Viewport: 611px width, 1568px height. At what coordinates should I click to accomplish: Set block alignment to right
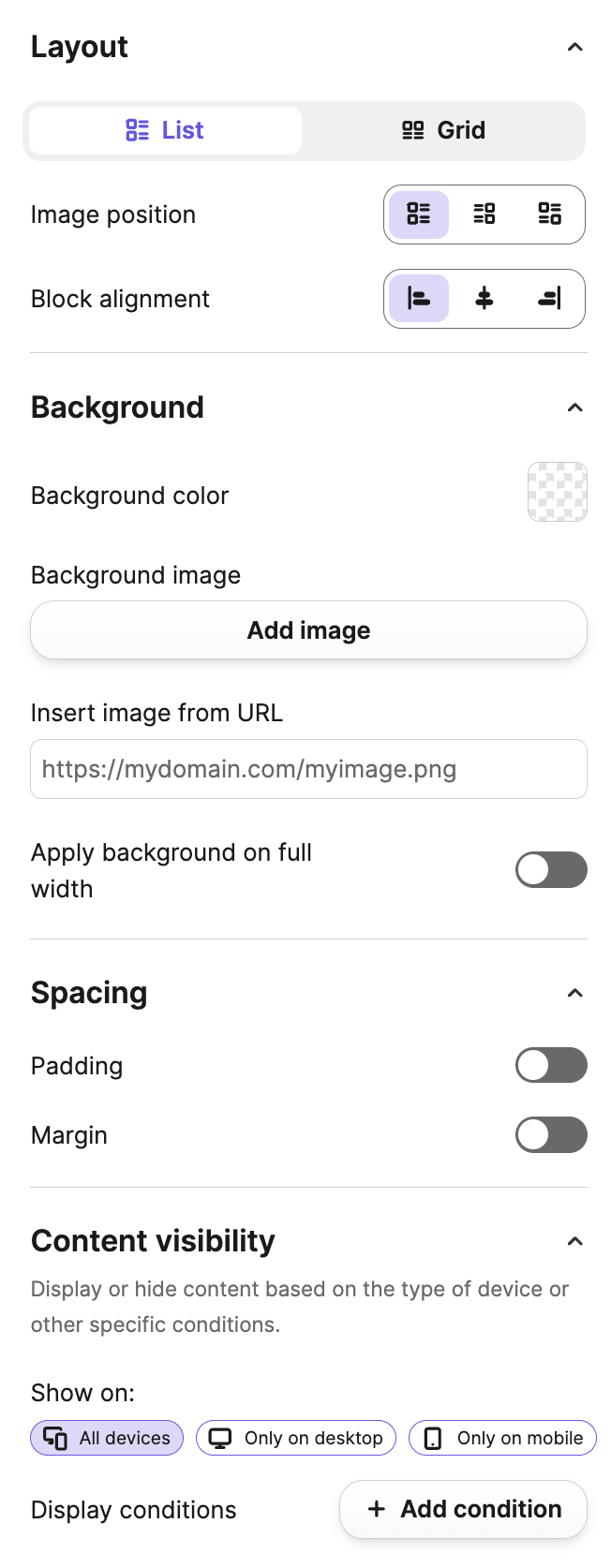(x=550, y=299)
